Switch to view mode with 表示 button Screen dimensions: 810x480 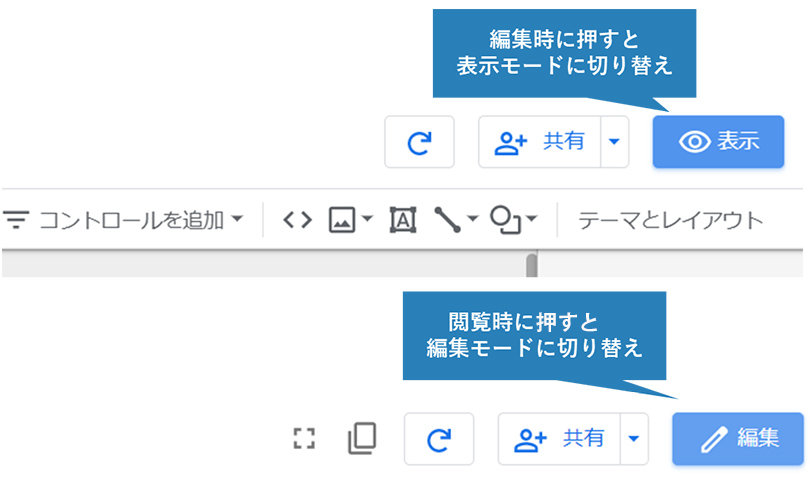(x=719, y=142)
